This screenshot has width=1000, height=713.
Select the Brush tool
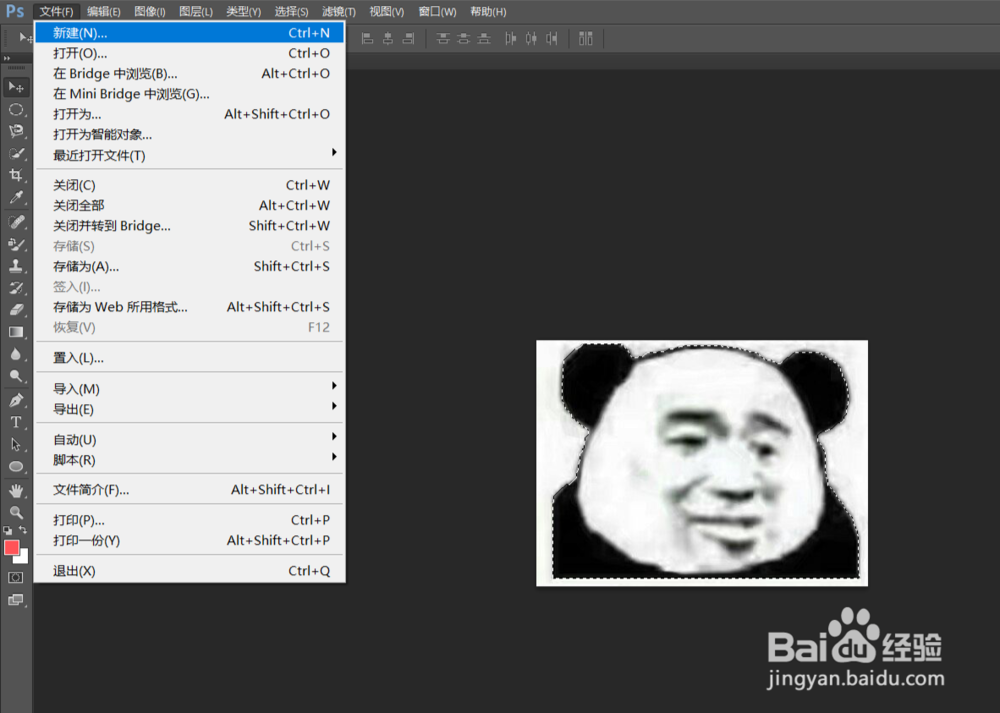click(x=16, y=244)
